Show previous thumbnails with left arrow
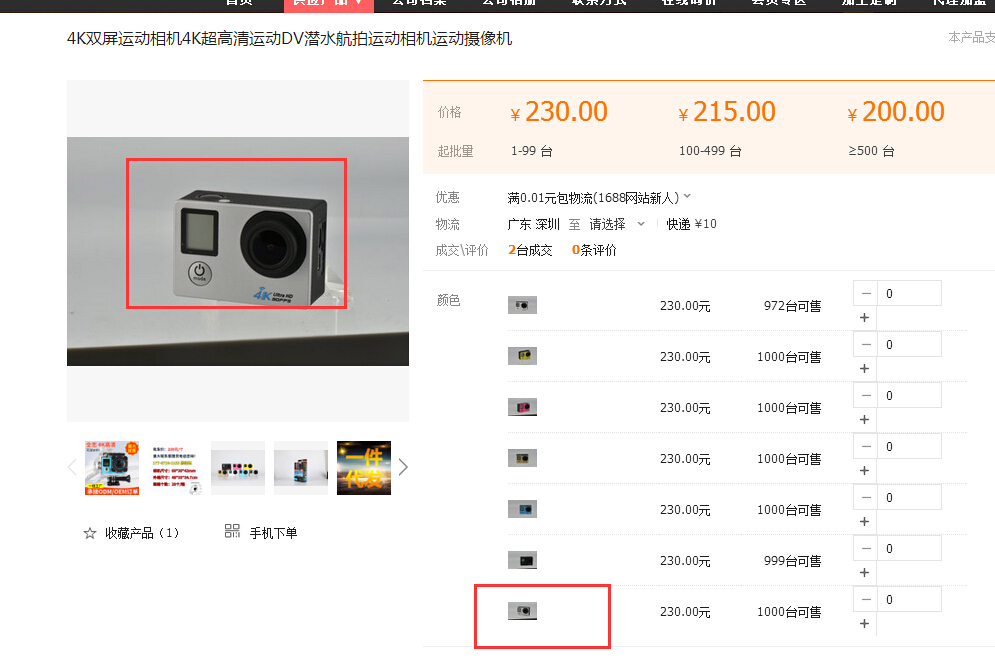The width and height of the screenshot is (995, 665). (x=72, y=468)
